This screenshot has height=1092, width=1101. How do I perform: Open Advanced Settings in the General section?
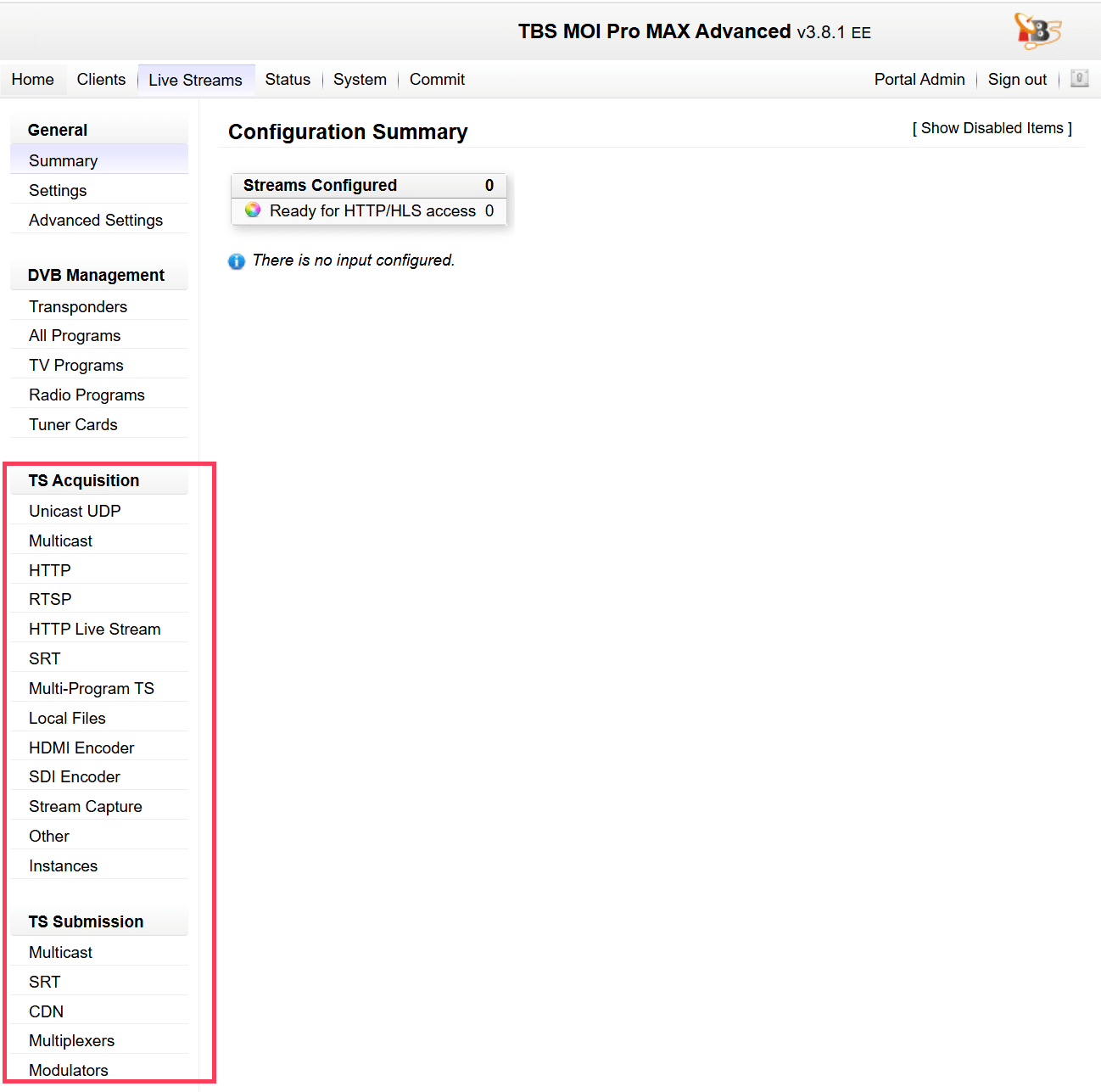click(96, 221)
